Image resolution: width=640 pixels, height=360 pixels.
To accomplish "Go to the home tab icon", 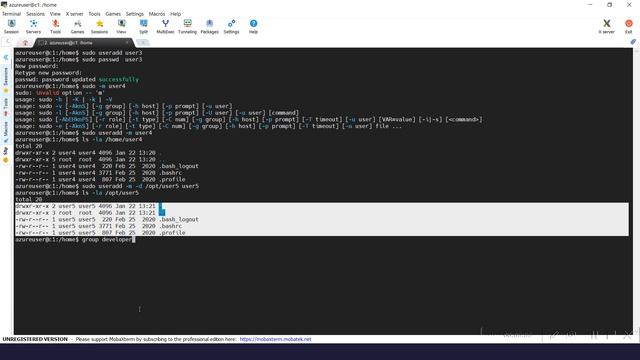I will (x=25, y=42).
